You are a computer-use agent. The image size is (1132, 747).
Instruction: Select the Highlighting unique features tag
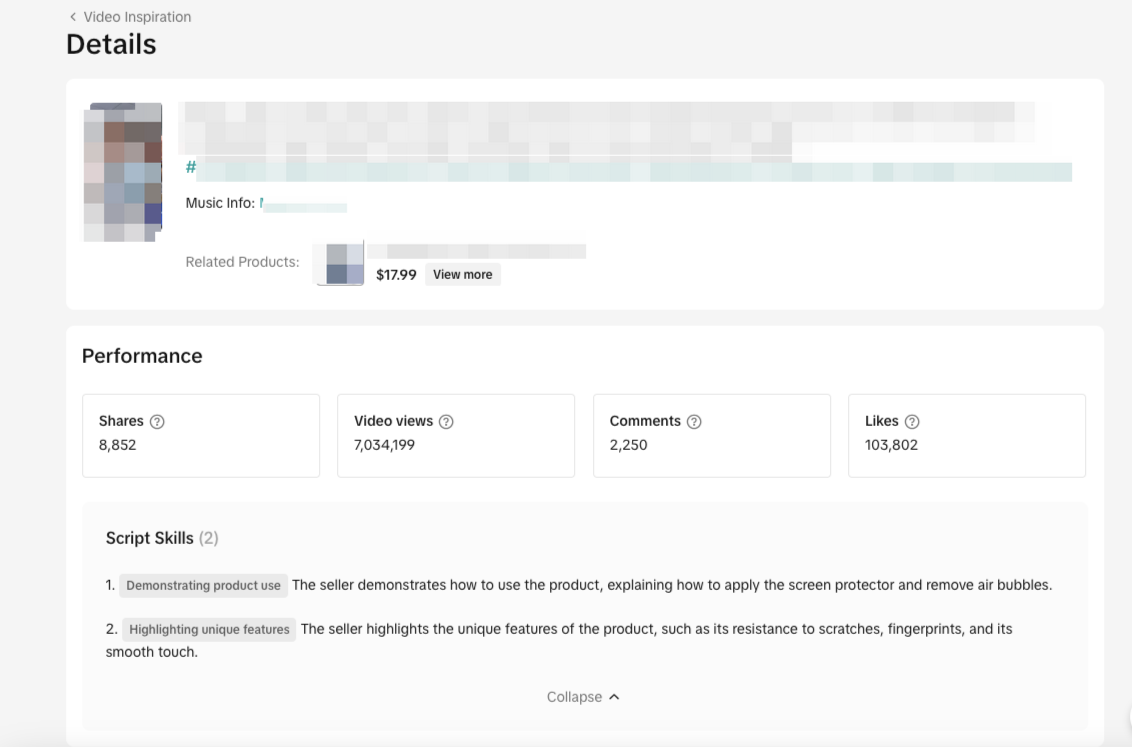click(x=209, y=630)
